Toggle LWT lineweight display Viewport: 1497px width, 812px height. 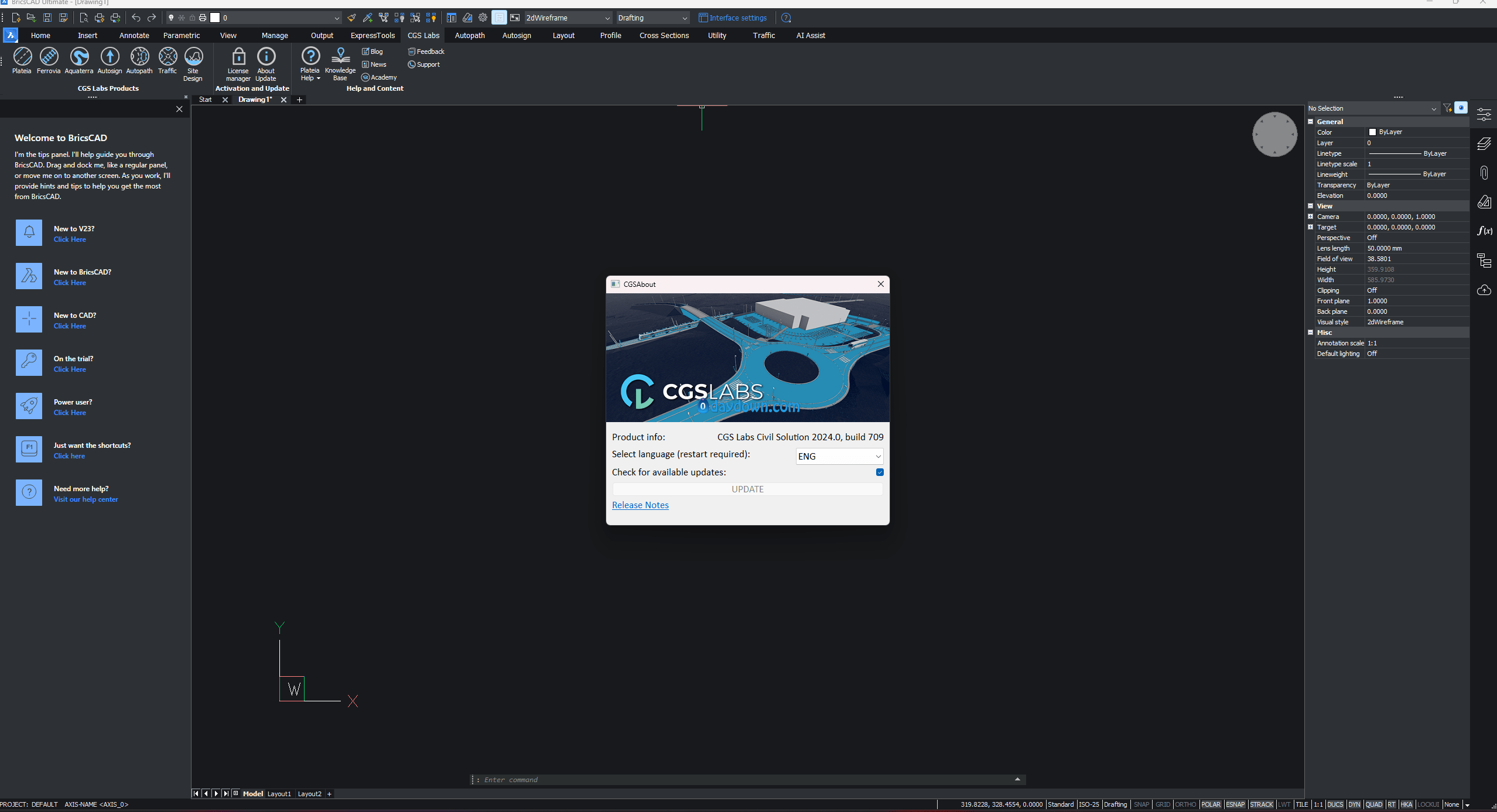pos(1284,804)
